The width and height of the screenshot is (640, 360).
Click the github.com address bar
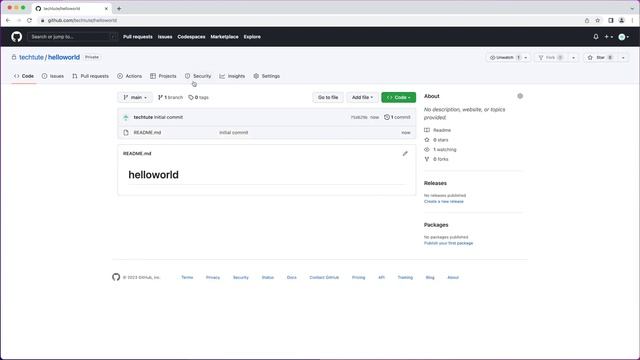coord(310,20)
